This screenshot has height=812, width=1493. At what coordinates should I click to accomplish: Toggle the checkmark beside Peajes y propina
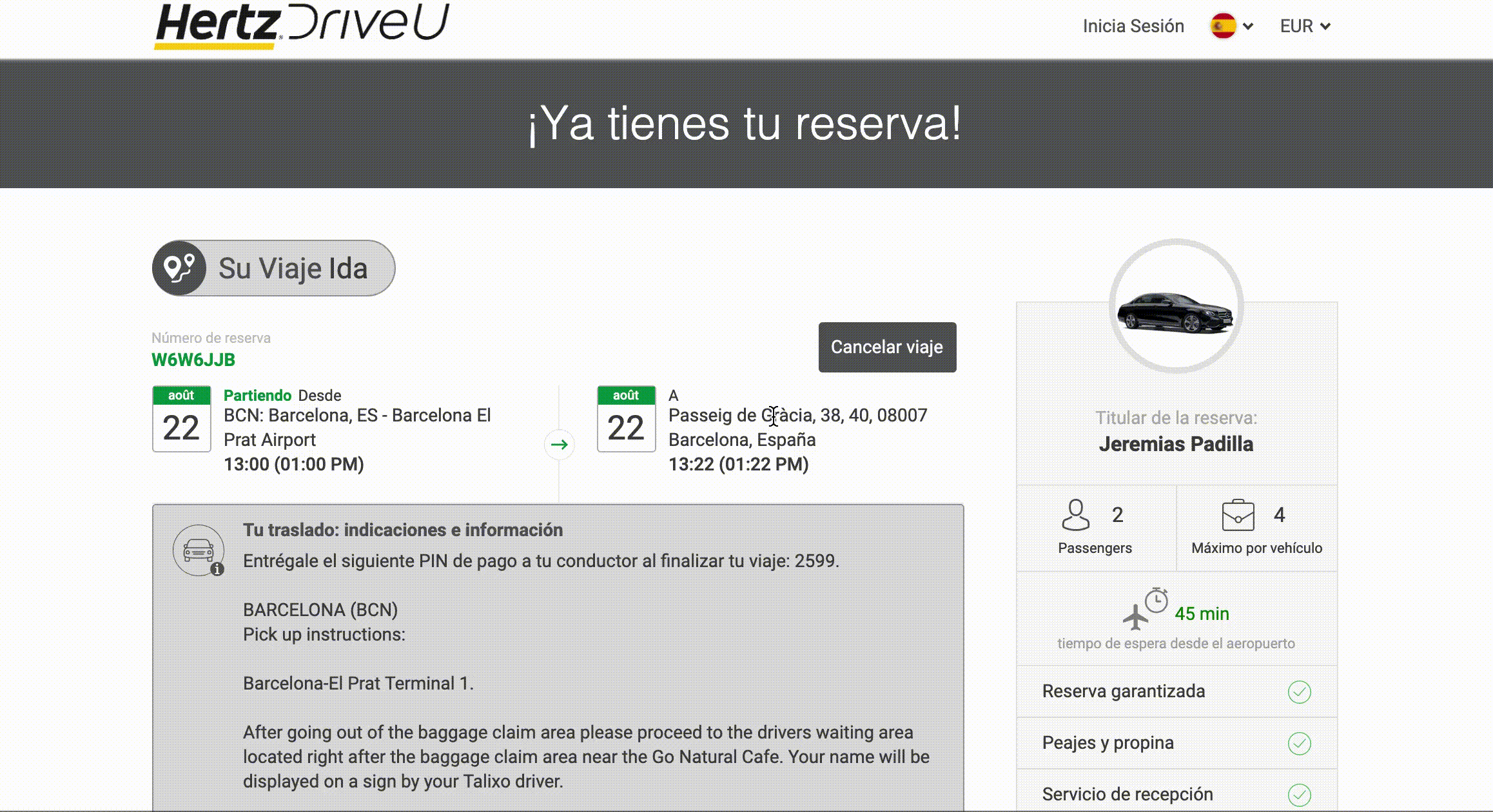1300,742
